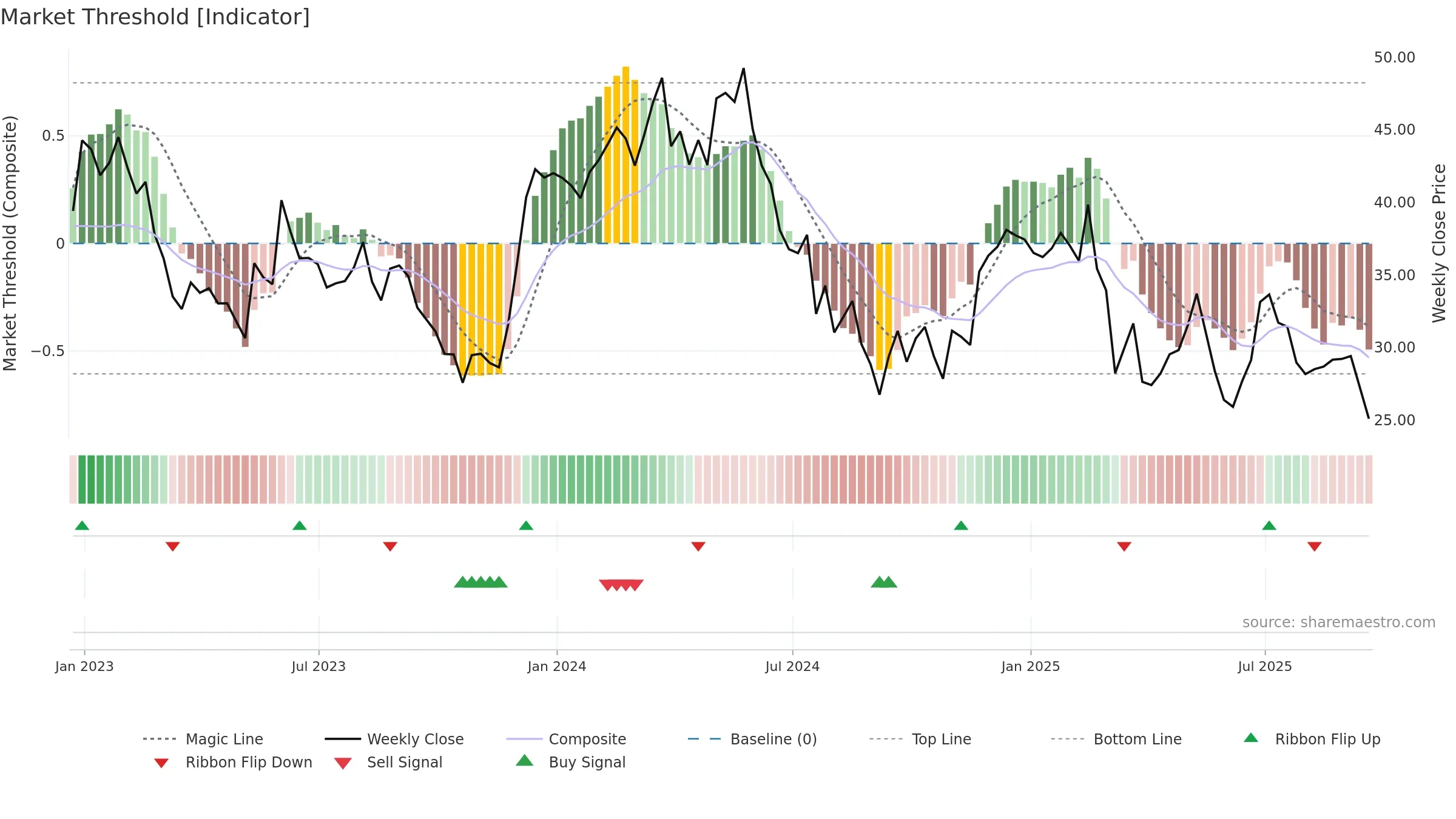Click the Jul 2023 x-axis label
Screen dimensions: 1456x819
click(318, 667)
